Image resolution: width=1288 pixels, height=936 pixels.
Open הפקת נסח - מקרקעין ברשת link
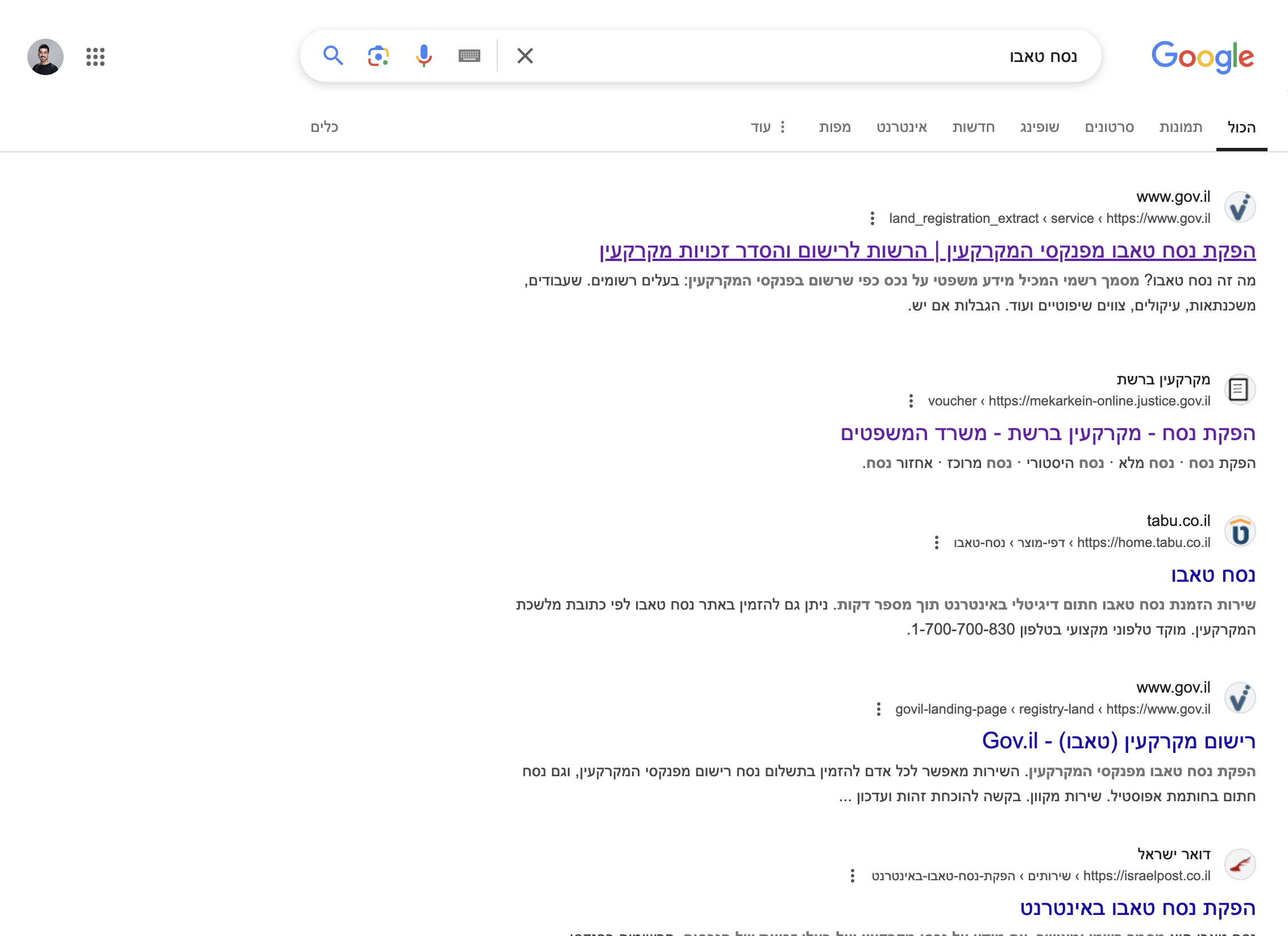(1048, 433)
